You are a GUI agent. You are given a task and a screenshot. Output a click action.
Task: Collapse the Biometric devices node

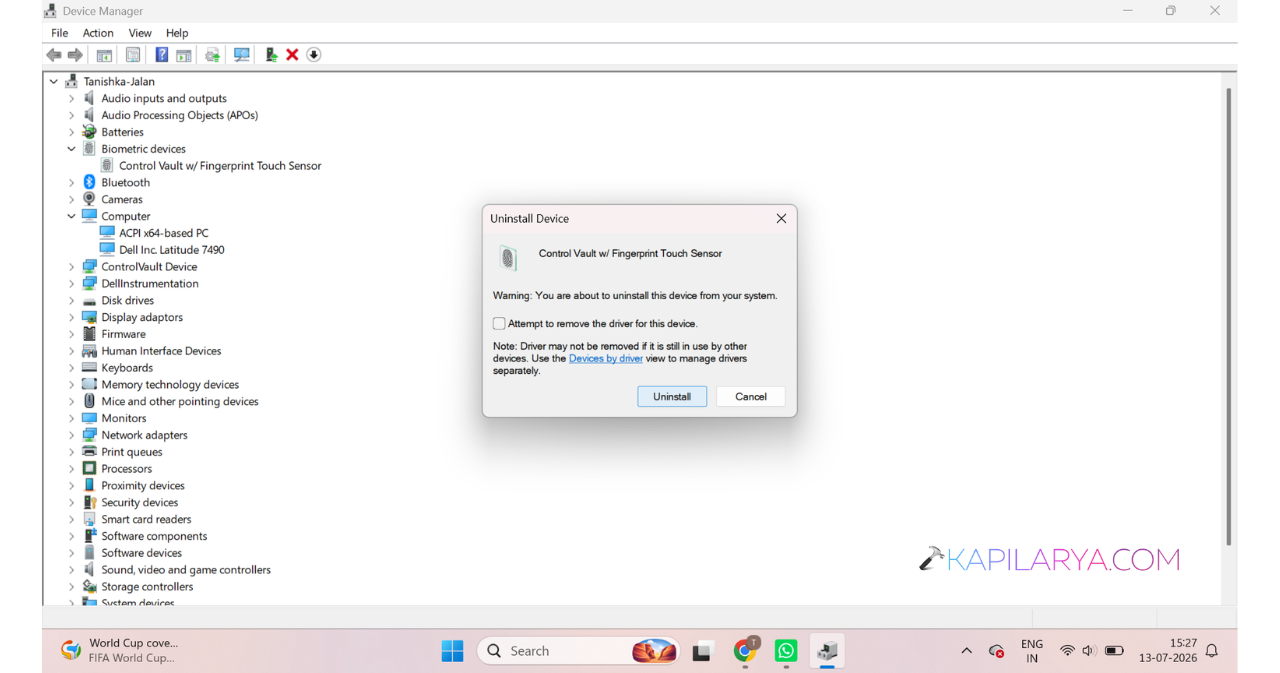pos(71,149)
